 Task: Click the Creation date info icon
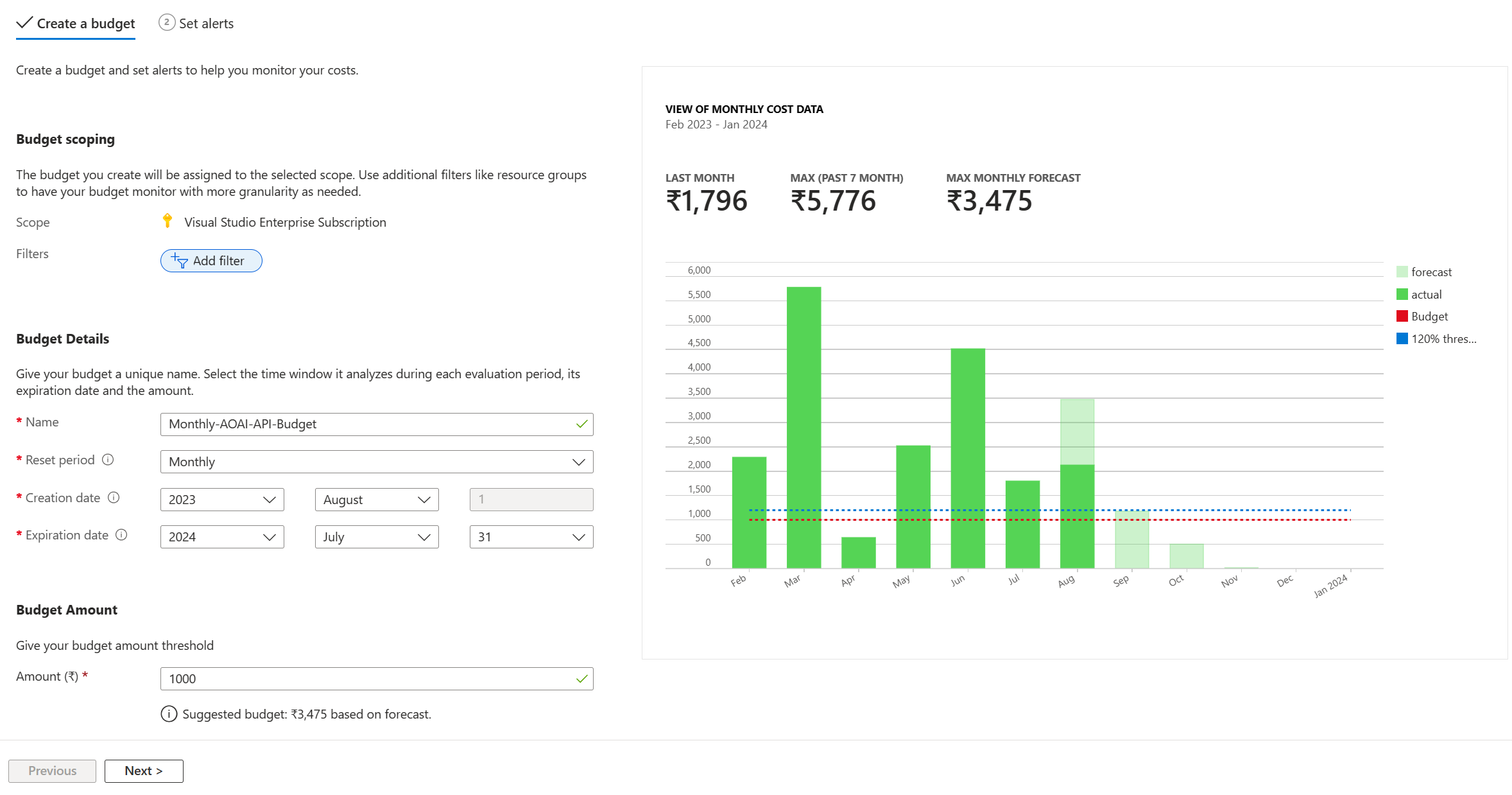(114, 498)
